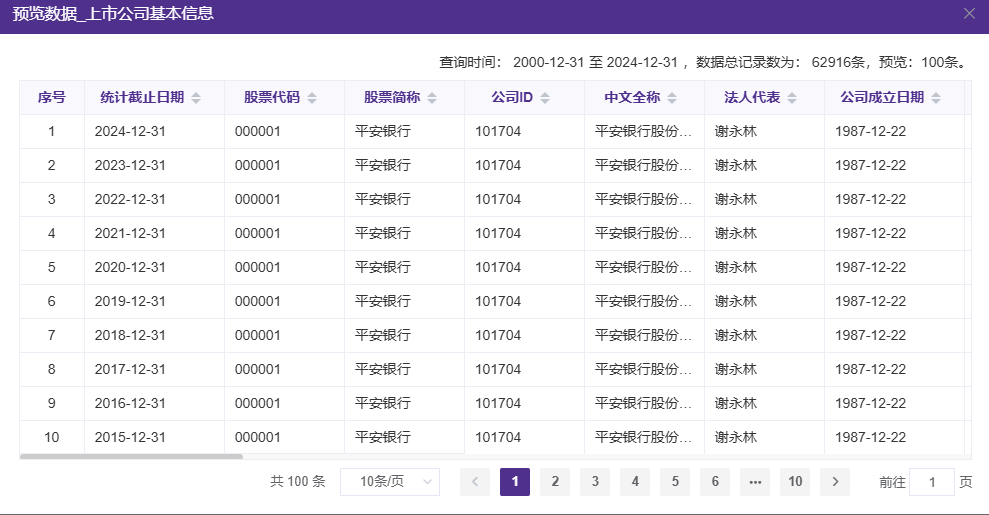The height and width of the screenshot is (515, 989).
Task: Sort by 公司ID column sort icon
Action: click(x=545, y=98)
